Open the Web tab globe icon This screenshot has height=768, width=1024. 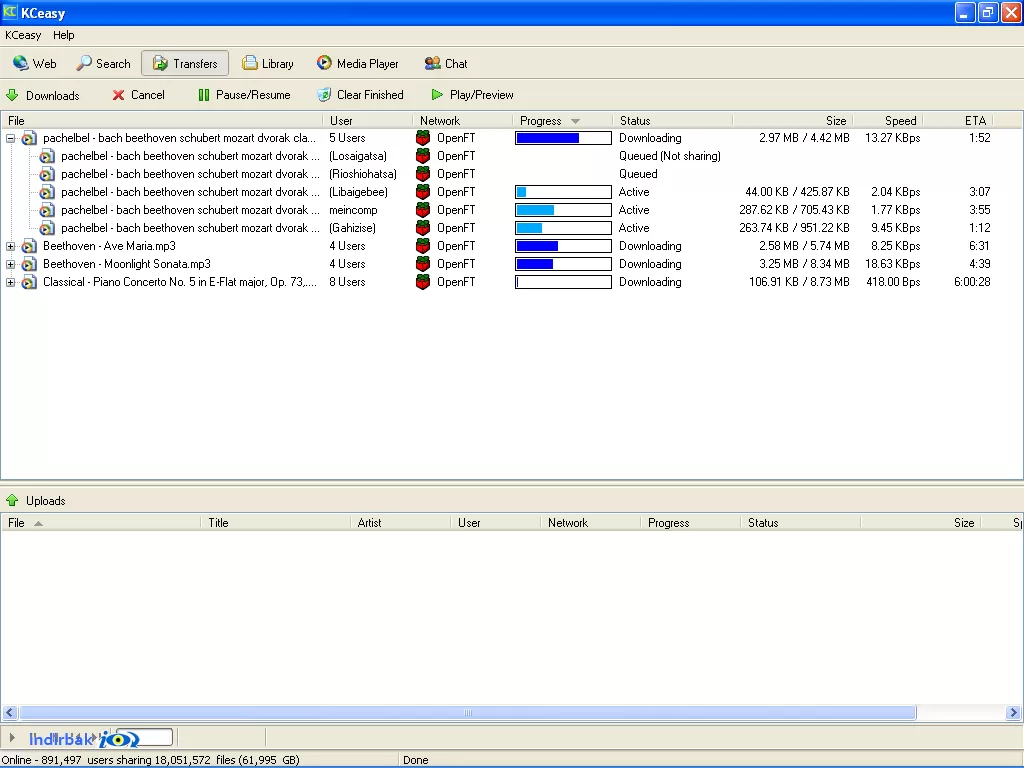tap(20, 63)
